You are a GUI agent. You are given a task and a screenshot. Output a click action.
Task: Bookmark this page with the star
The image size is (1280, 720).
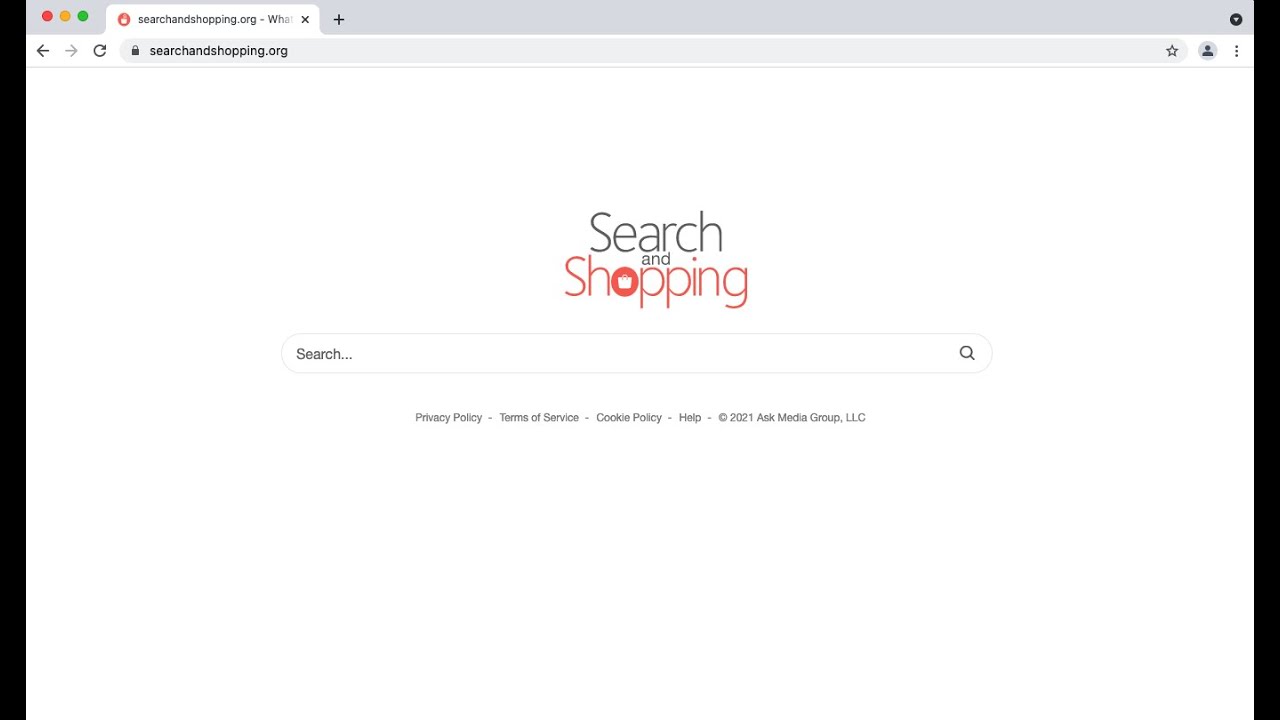coord(1172,51)
